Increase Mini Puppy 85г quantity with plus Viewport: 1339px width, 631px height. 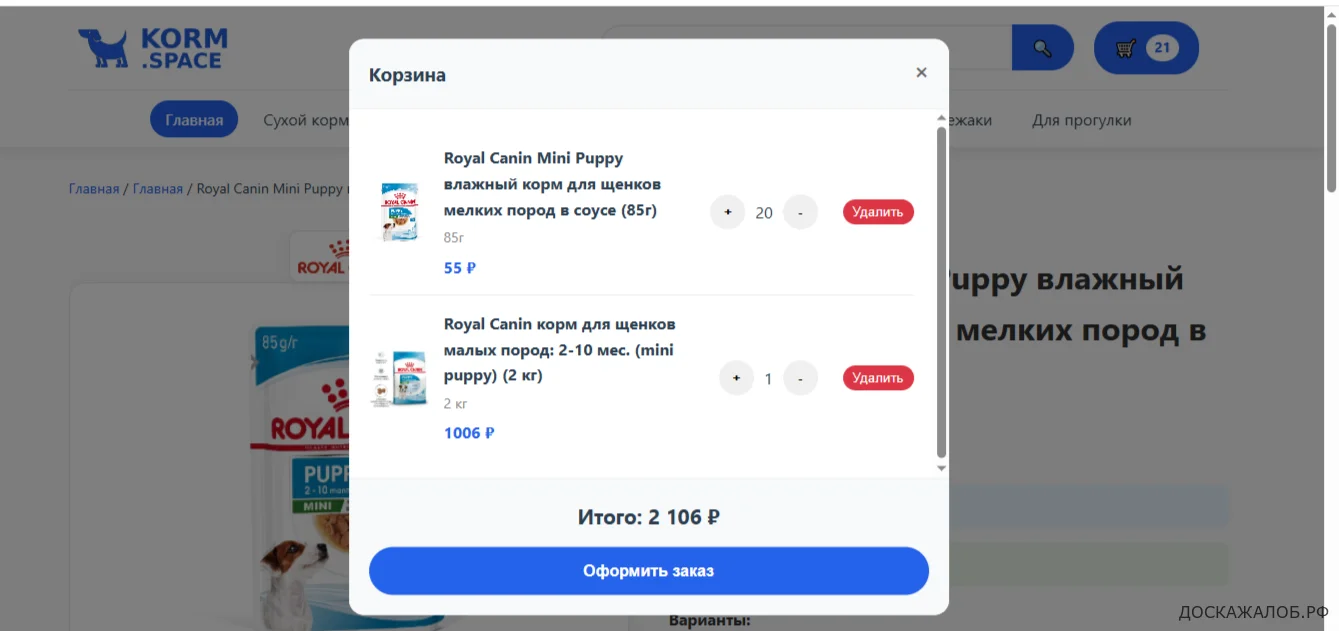[x=727, y=212]
